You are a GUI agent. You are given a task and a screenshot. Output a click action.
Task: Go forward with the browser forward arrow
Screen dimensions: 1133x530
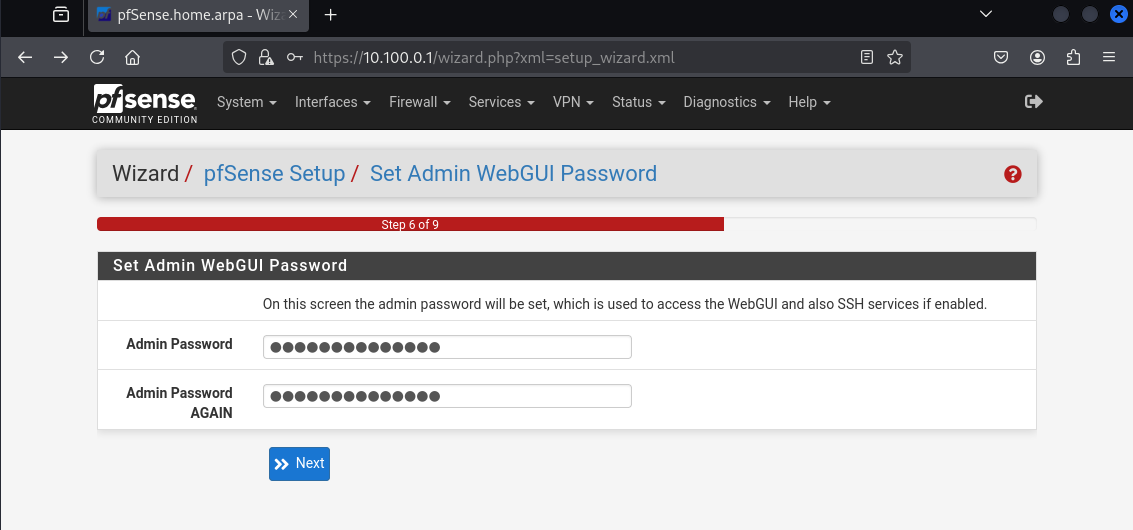(x=61, y=57)
